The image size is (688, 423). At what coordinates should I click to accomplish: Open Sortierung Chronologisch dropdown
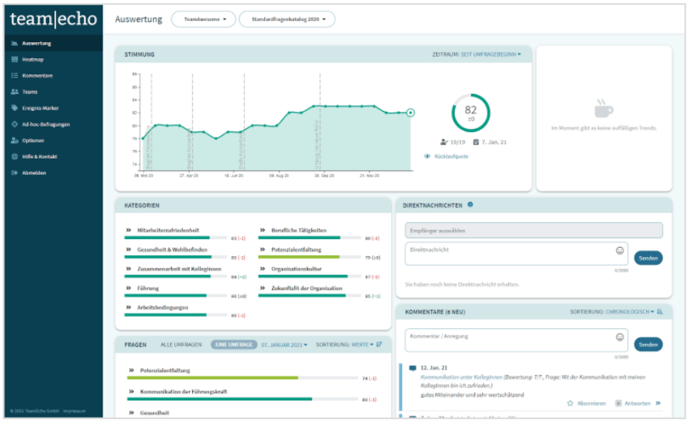pyautogui.click(x=630, y=312)
